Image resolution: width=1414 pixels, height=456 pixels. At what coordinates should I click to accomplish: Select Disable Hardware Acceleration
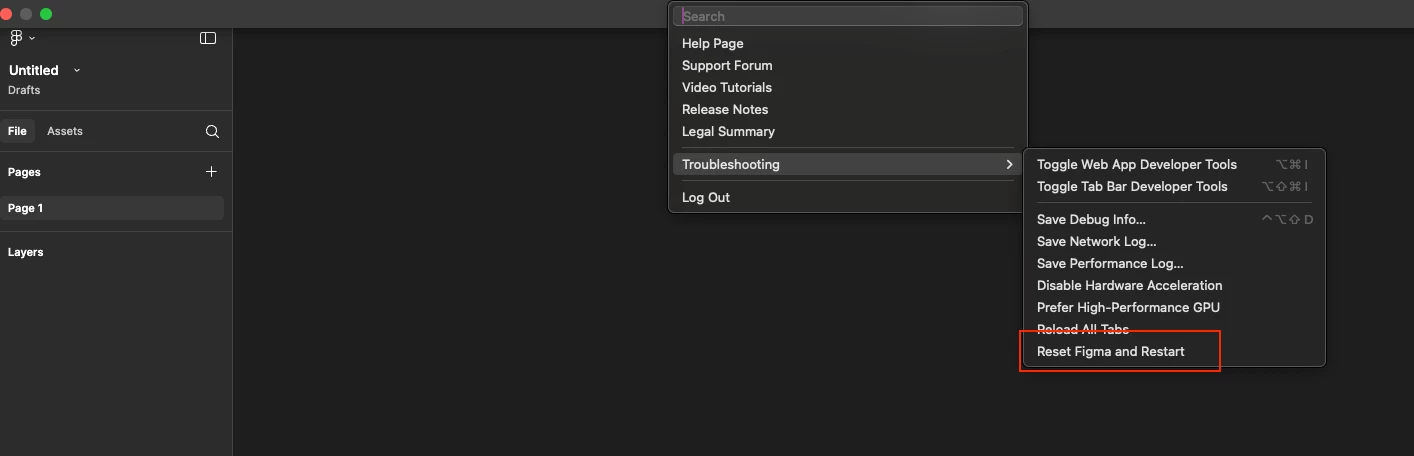(x=1174, y=285)
